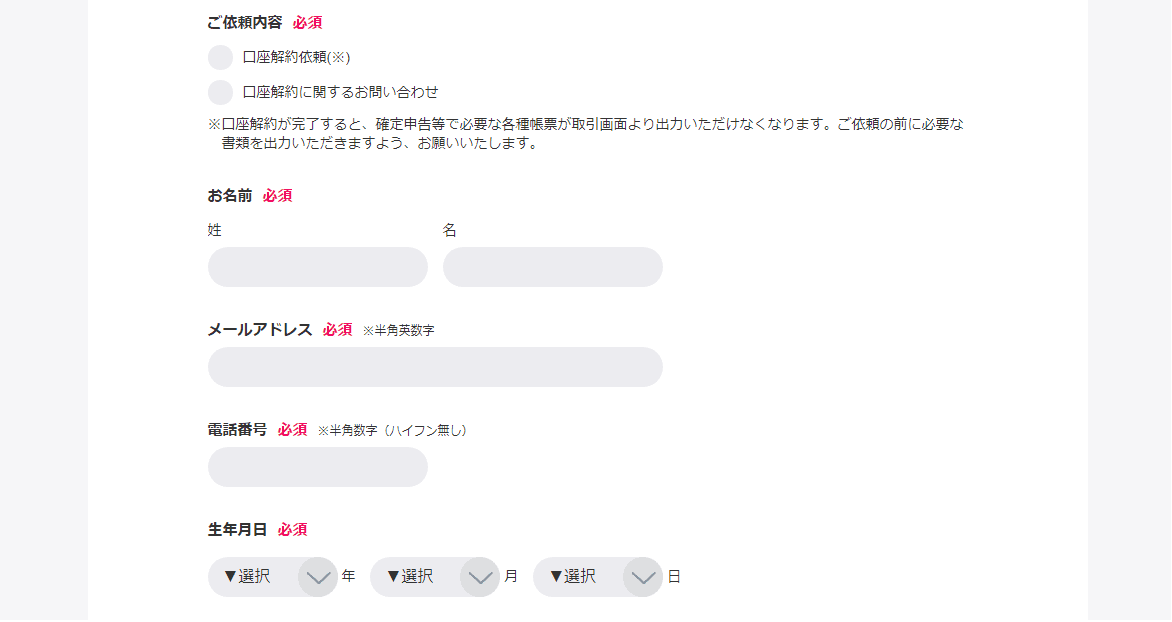The width and height of the screenshot is (1172, 622).
Task: Click the chevron arrow on the day selector
Action: [x=643, y=577]
